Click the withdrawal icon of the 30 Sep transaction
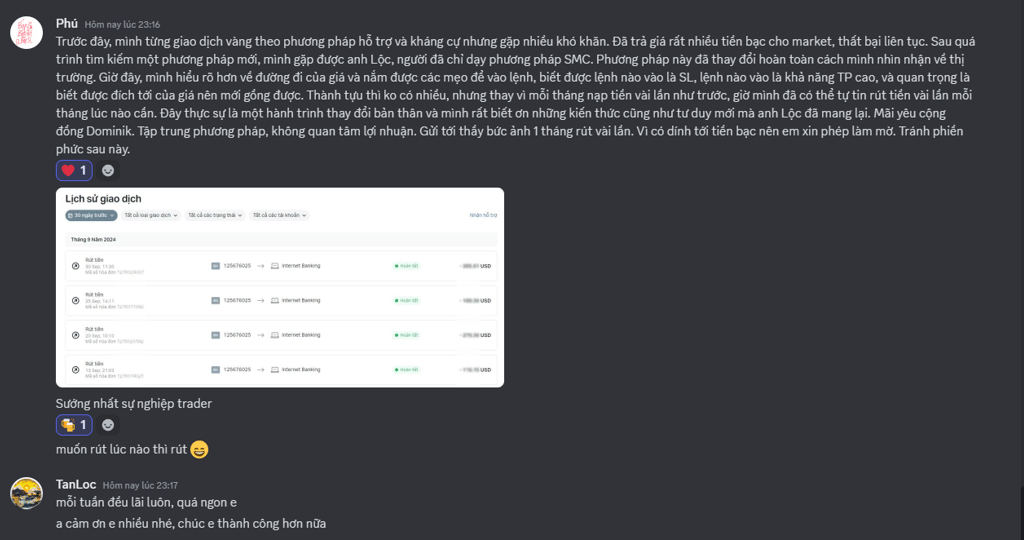Viewport: 1024px width, 540px height. point(76,266)
